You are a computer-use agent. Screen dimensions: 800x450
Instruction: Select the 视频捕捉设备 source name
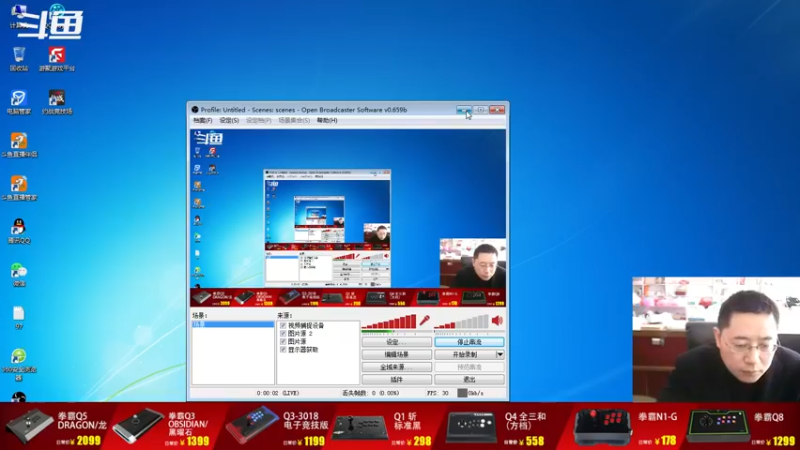coord(306,326)
